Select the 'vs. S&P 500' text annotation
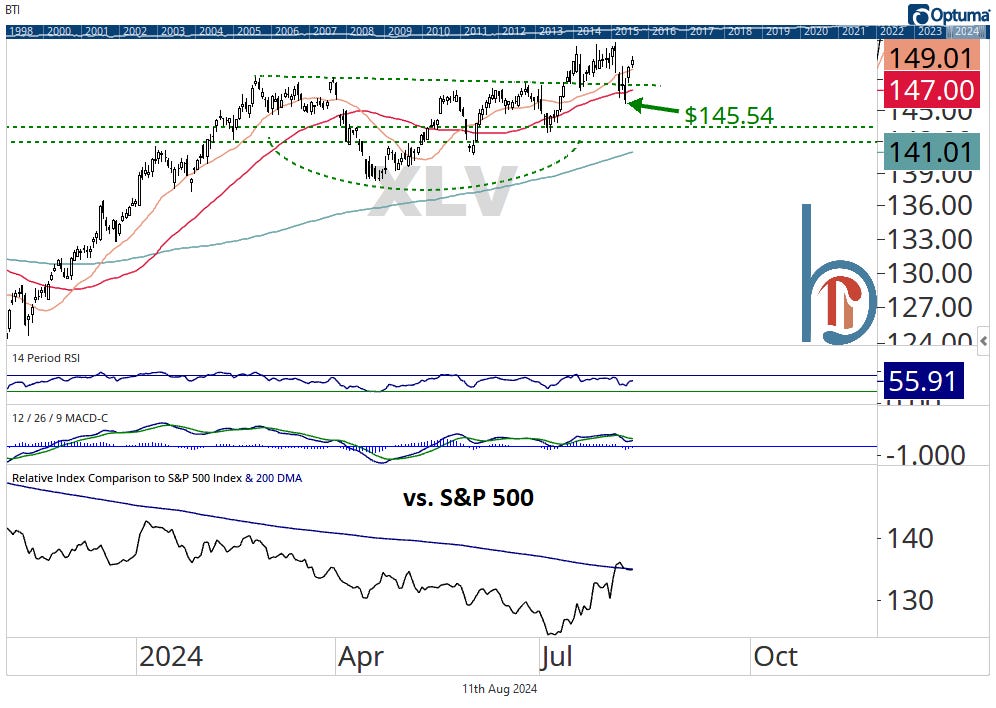 pyautogui.click(x=469, y=497)
